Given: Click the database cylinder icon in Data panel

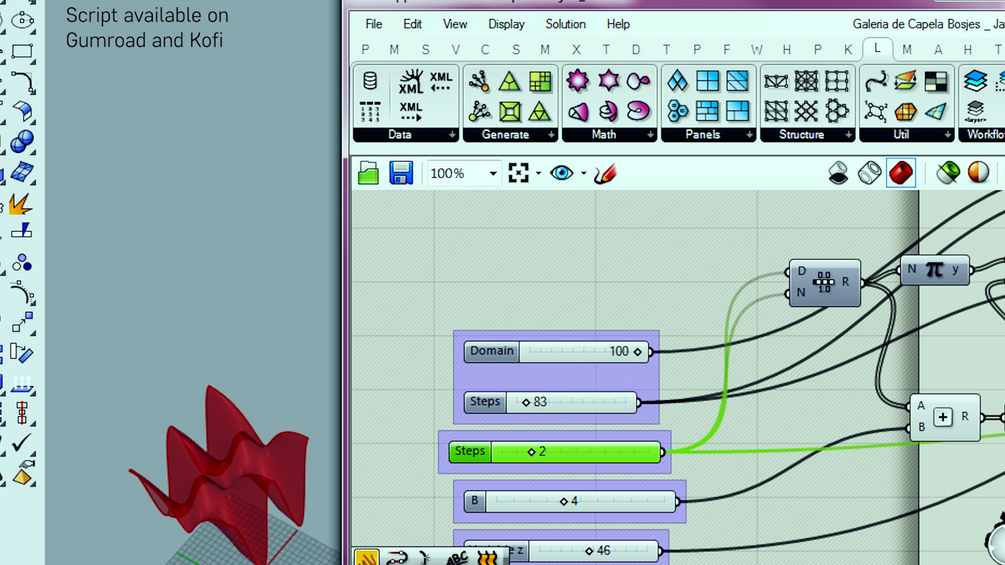Looking at the screenshot, I should [x=370, y=81].
